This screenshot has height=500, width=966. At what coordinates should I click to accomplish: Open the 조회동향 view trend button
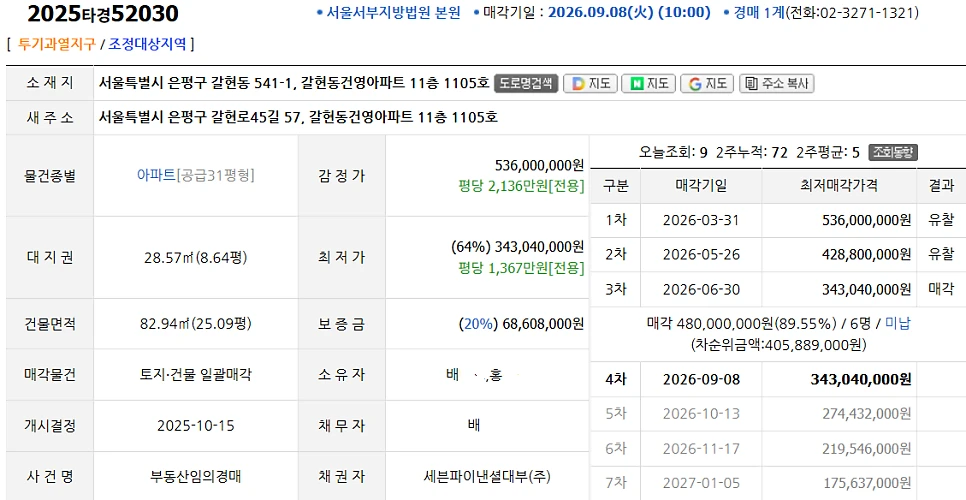pos(893,152)
